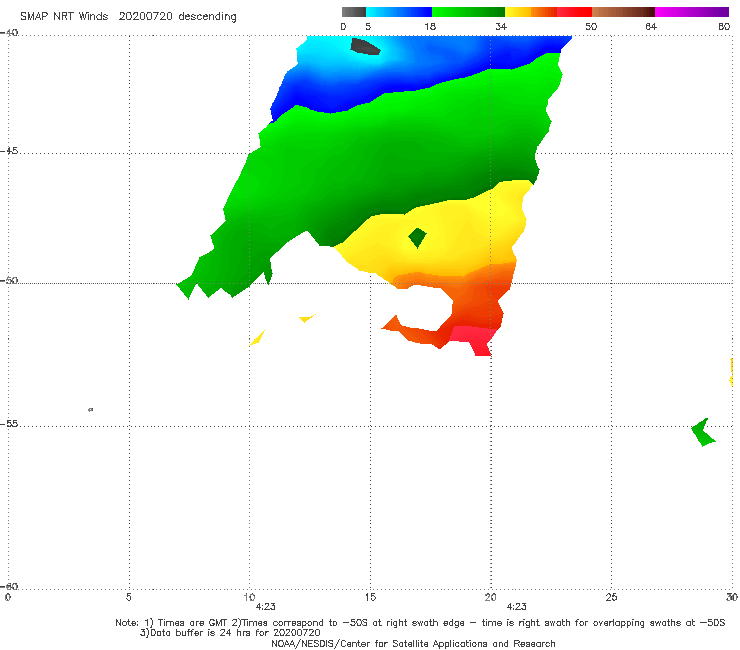Click the longitude axis label "30"
Viewport: 740px width, 650px height.
[732, 597]
